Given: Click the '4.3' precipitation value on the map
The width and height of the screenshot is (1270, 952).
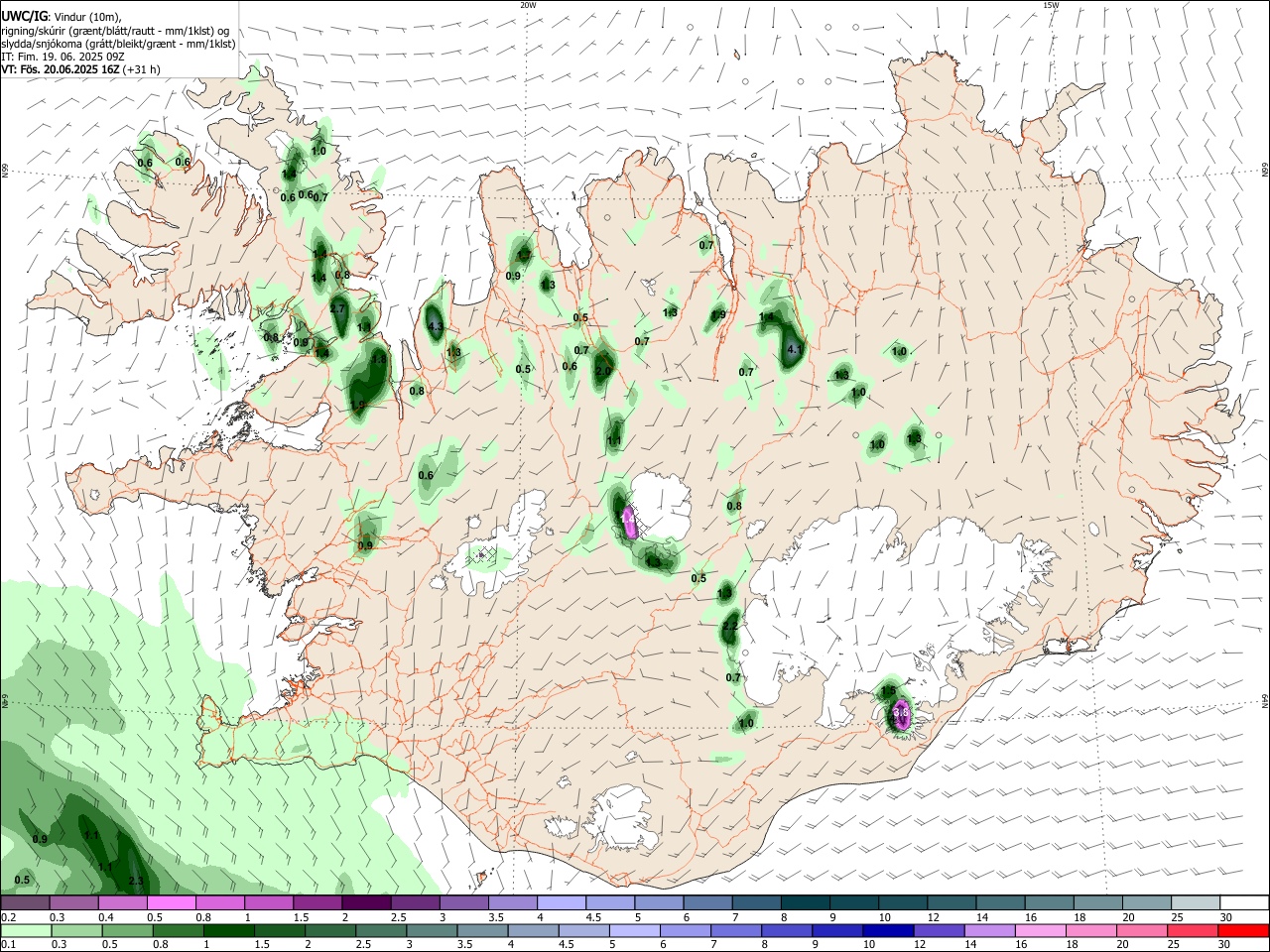Looking at the screenshot, I should [x=435, y=326].
